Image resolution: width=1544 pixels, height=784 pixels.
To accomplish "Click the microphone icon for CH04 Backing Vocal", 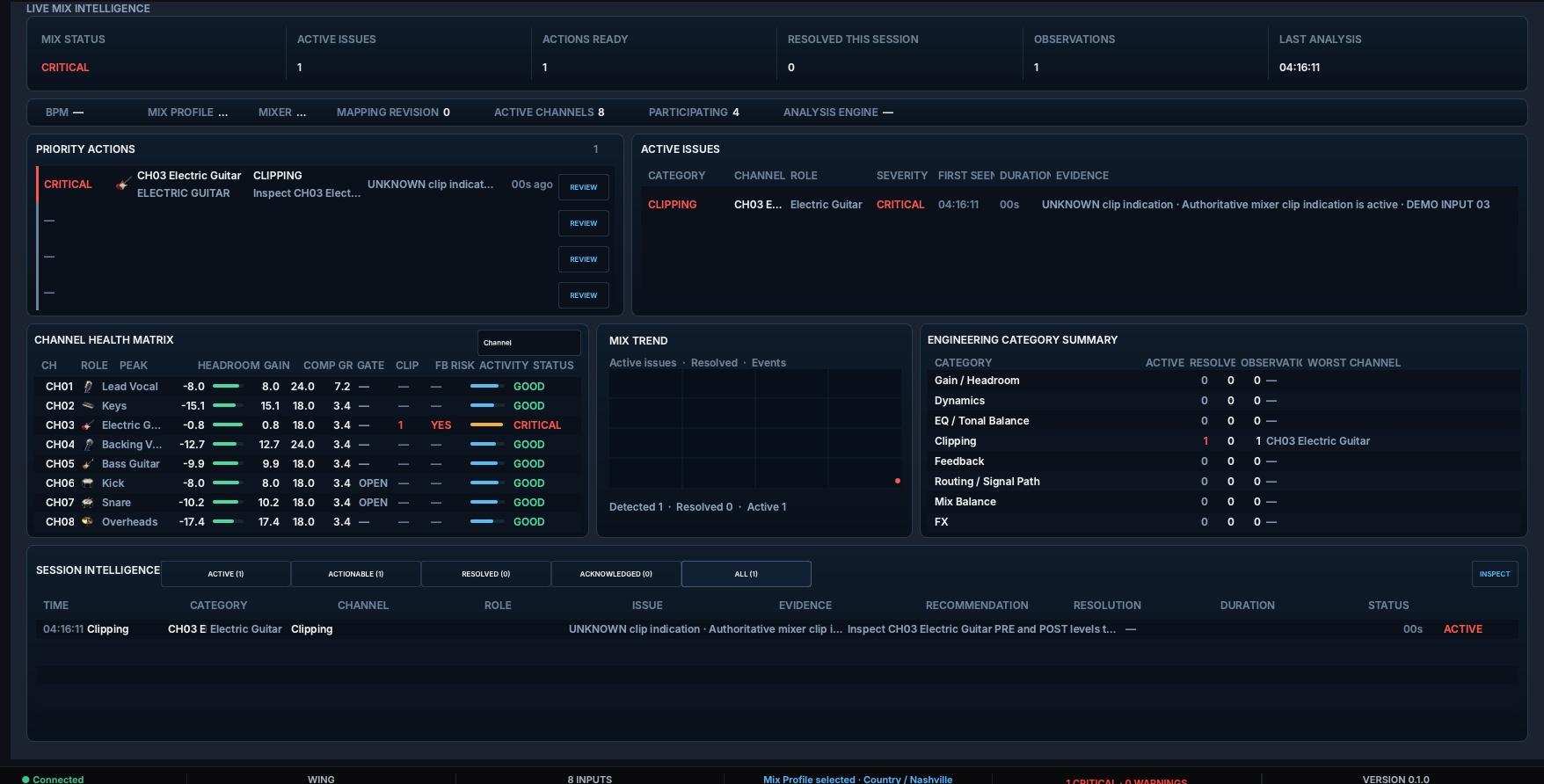I will tap(88, 445).
